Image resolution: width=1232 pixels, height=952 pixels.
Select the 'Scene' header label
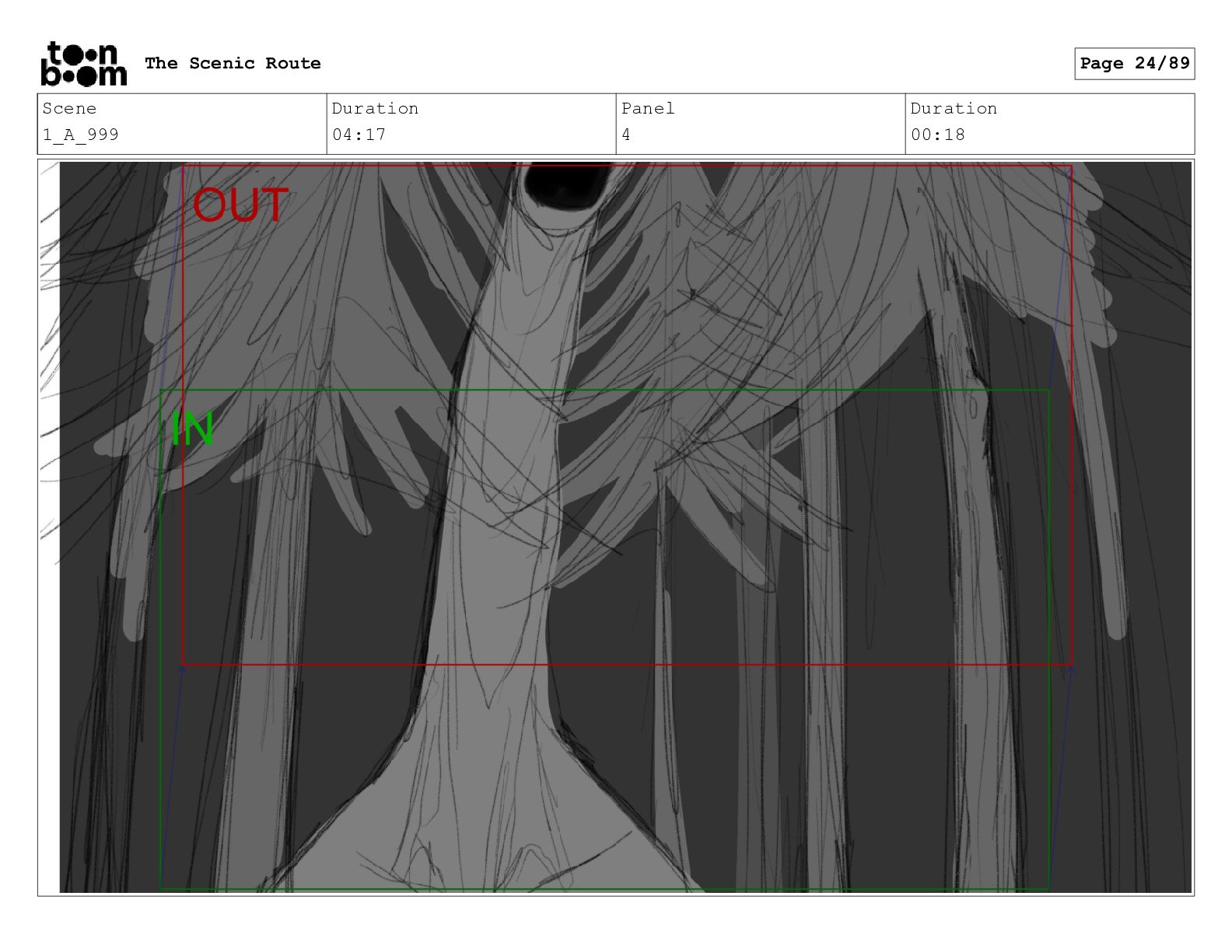[x=69, y=108]
